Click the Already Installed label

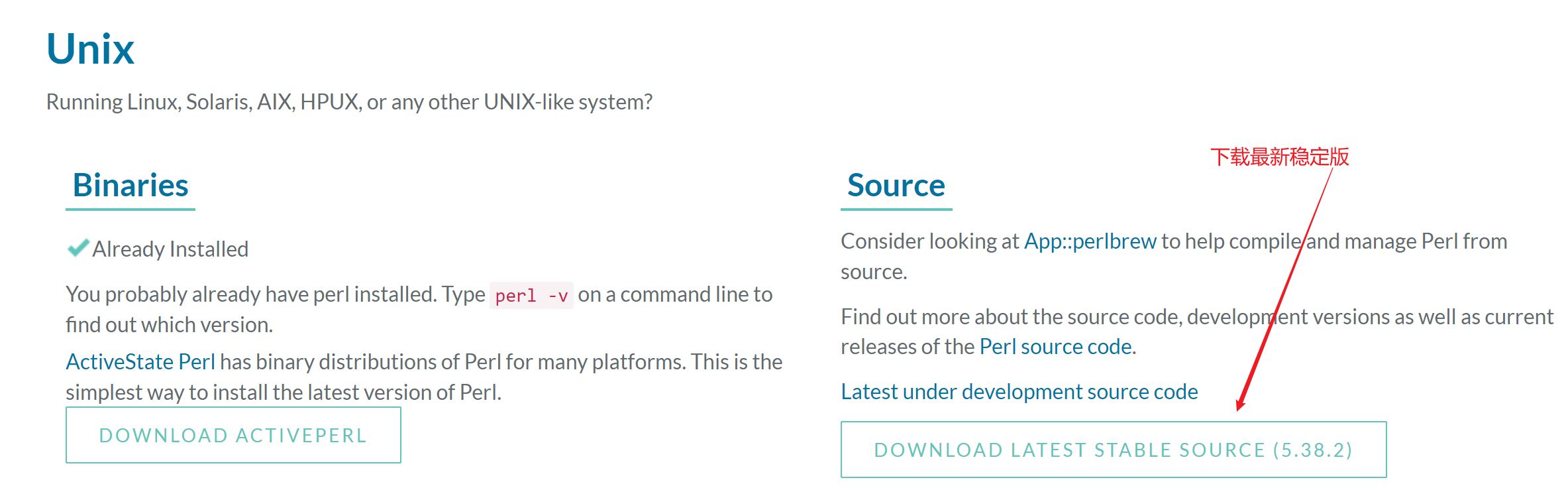pyautogui.click(x=170, y=249)
